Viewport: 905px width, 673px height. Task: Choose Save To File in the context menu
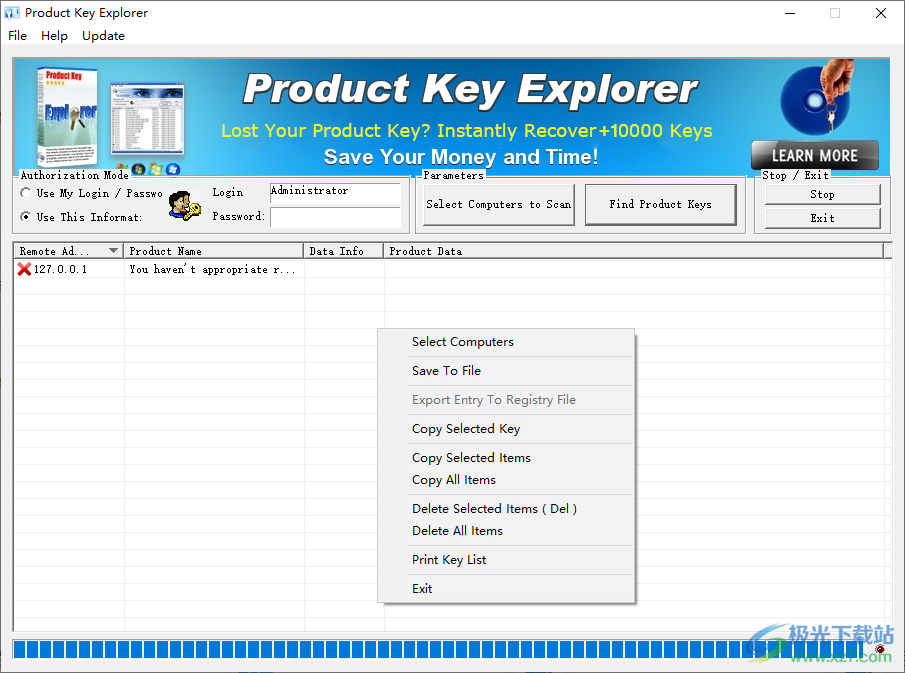click(x=506, y=371)
